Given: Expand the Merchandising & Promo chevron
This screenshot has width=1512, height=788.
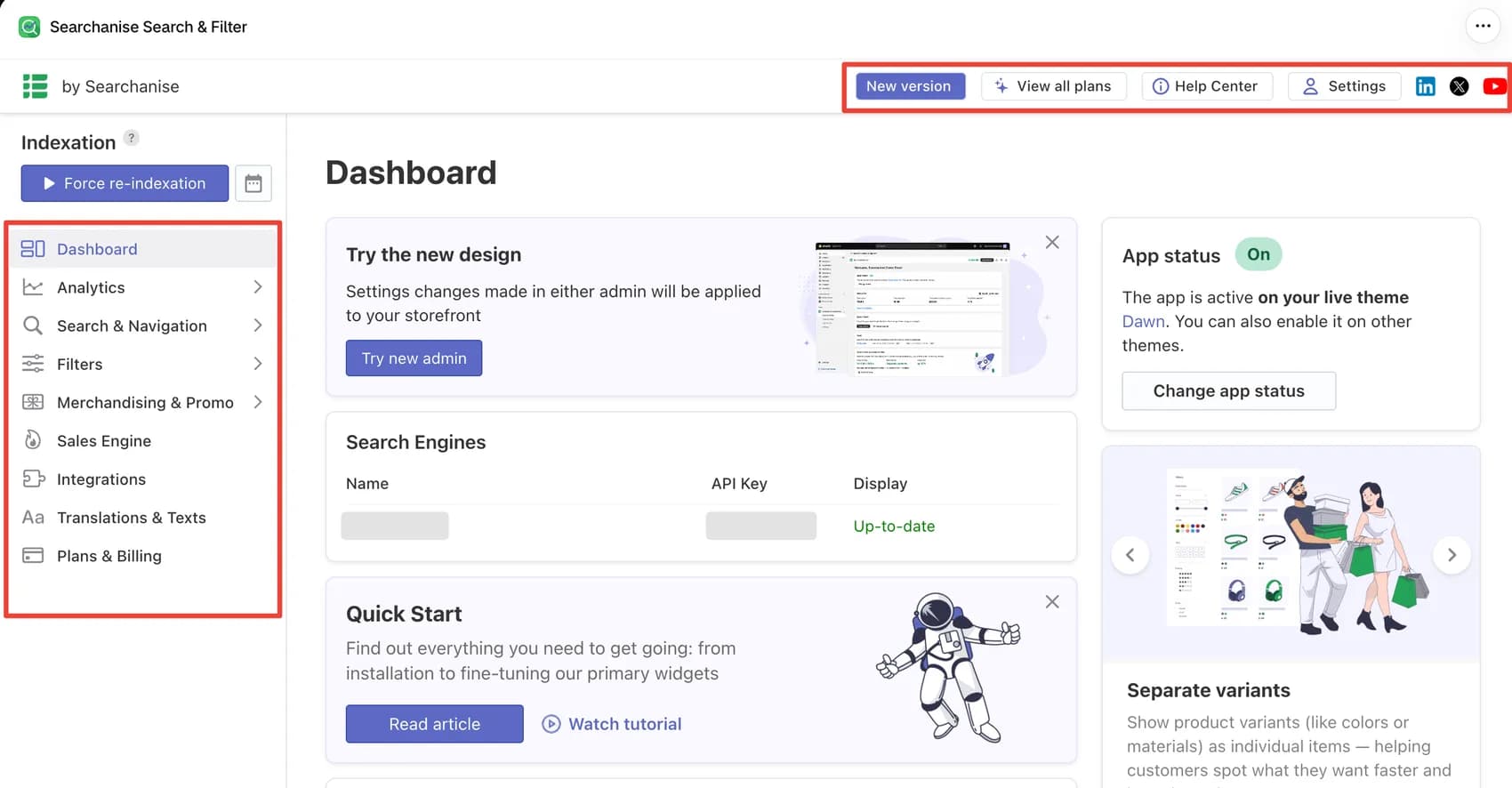Looking at the screenshot, I should 257,402.
